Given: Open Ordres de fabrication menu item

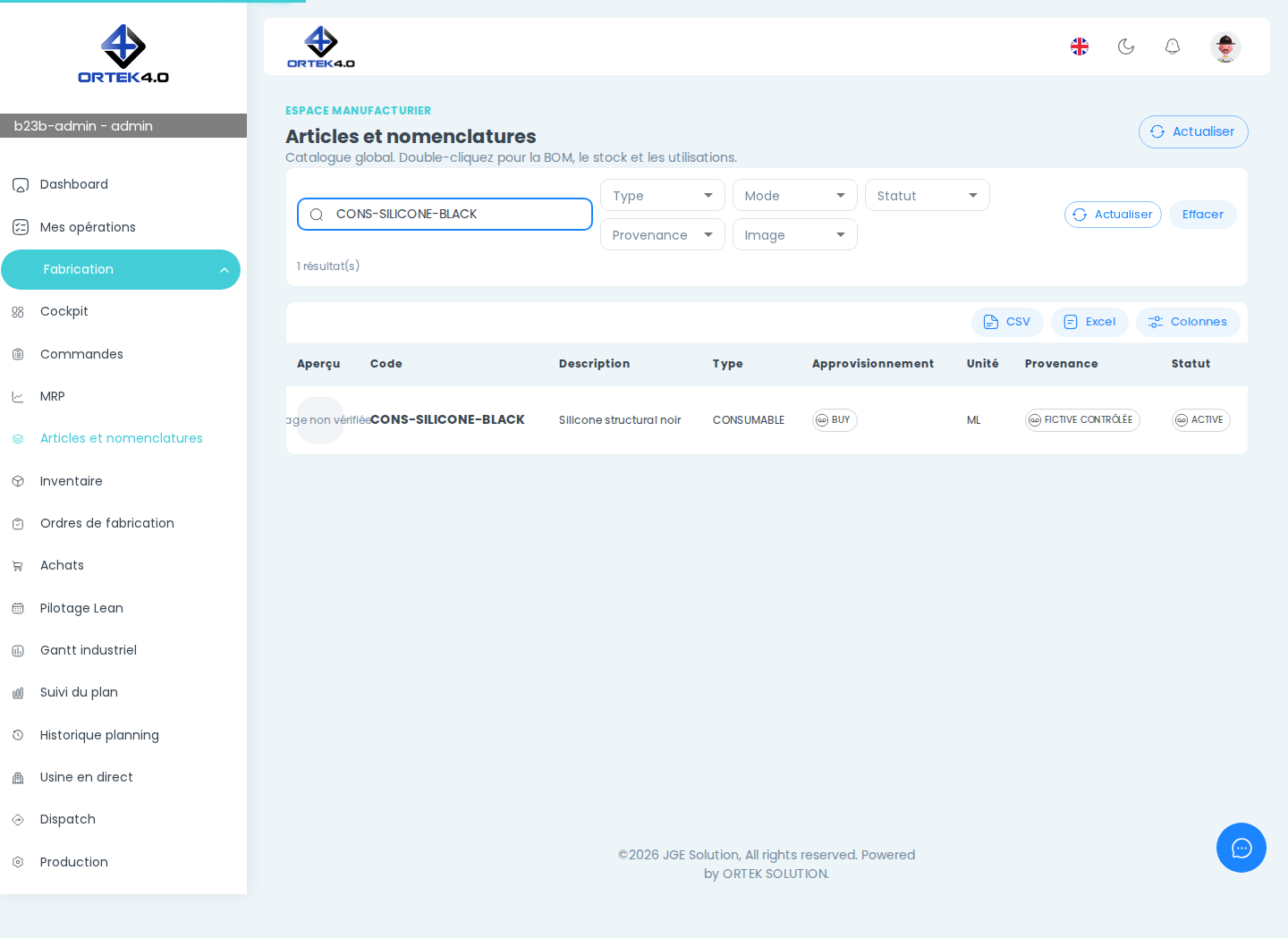Looking at the screenshot, I should tap(107, 523).
